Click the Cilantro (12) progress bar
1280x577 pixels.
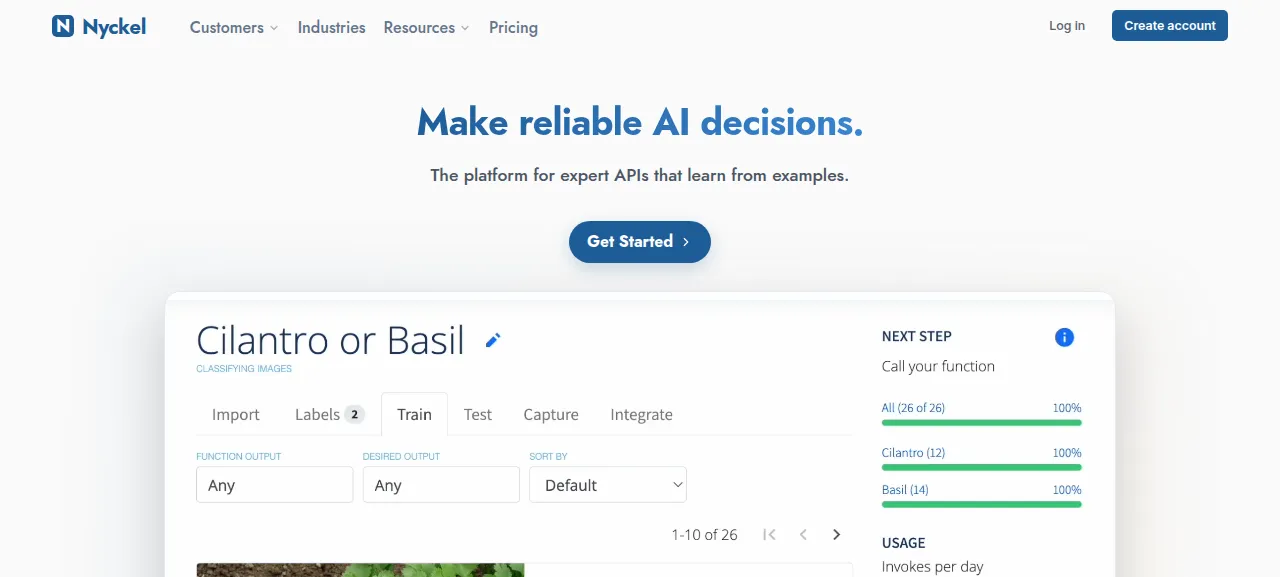(x=981, y=467)
